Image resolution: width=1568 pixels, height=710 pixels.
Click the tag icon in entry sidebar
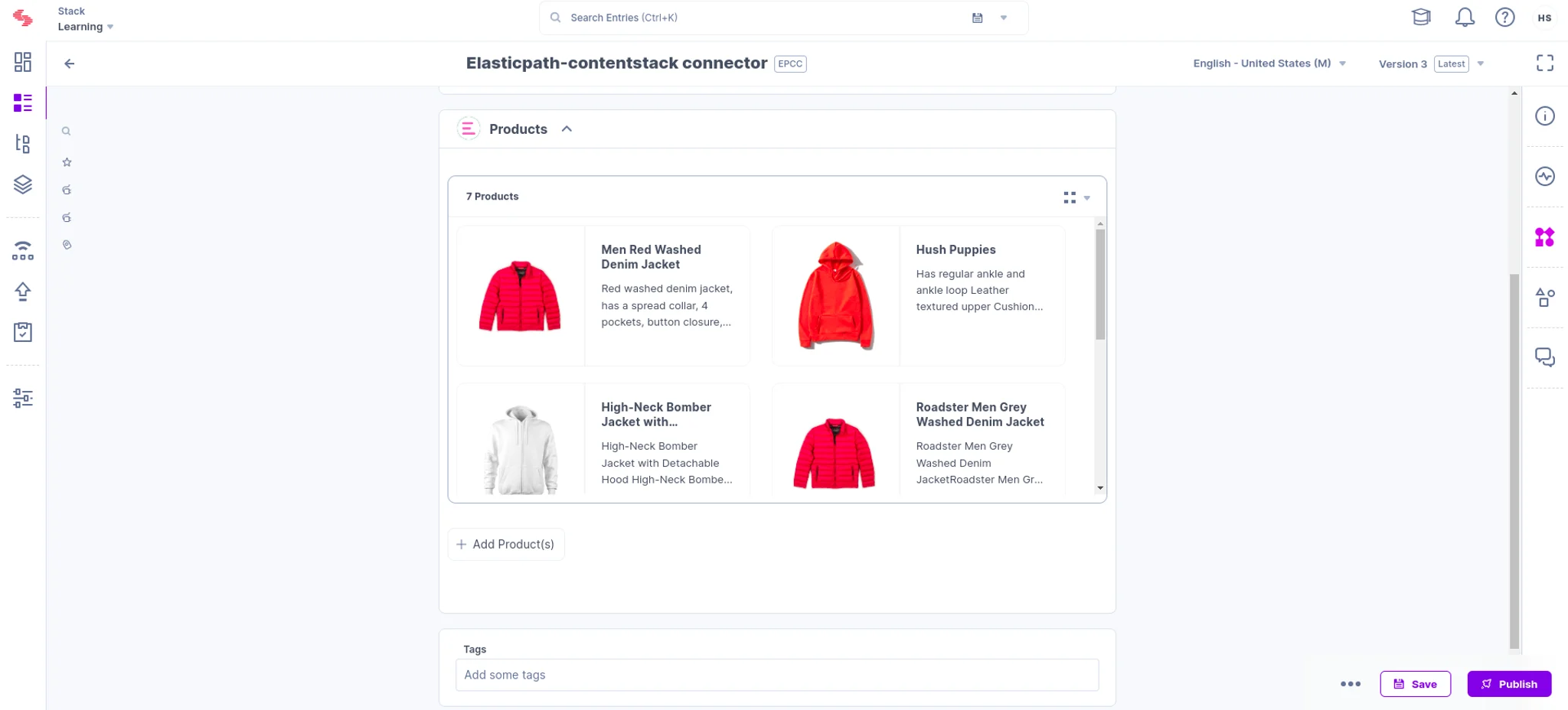pyautogui.click(x=67, y=245)
